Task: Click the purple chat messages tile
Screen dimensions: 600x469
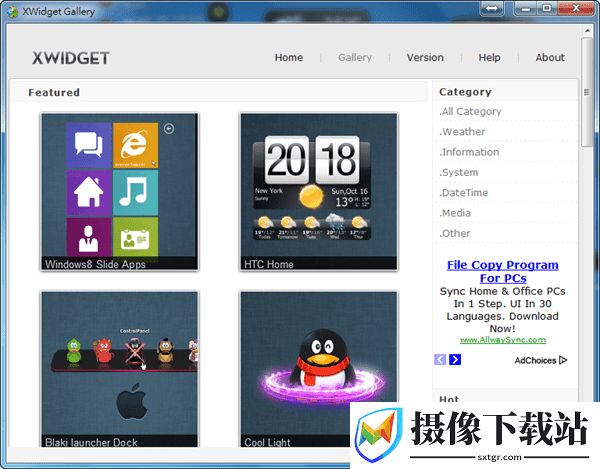Action: coord(89,145)
